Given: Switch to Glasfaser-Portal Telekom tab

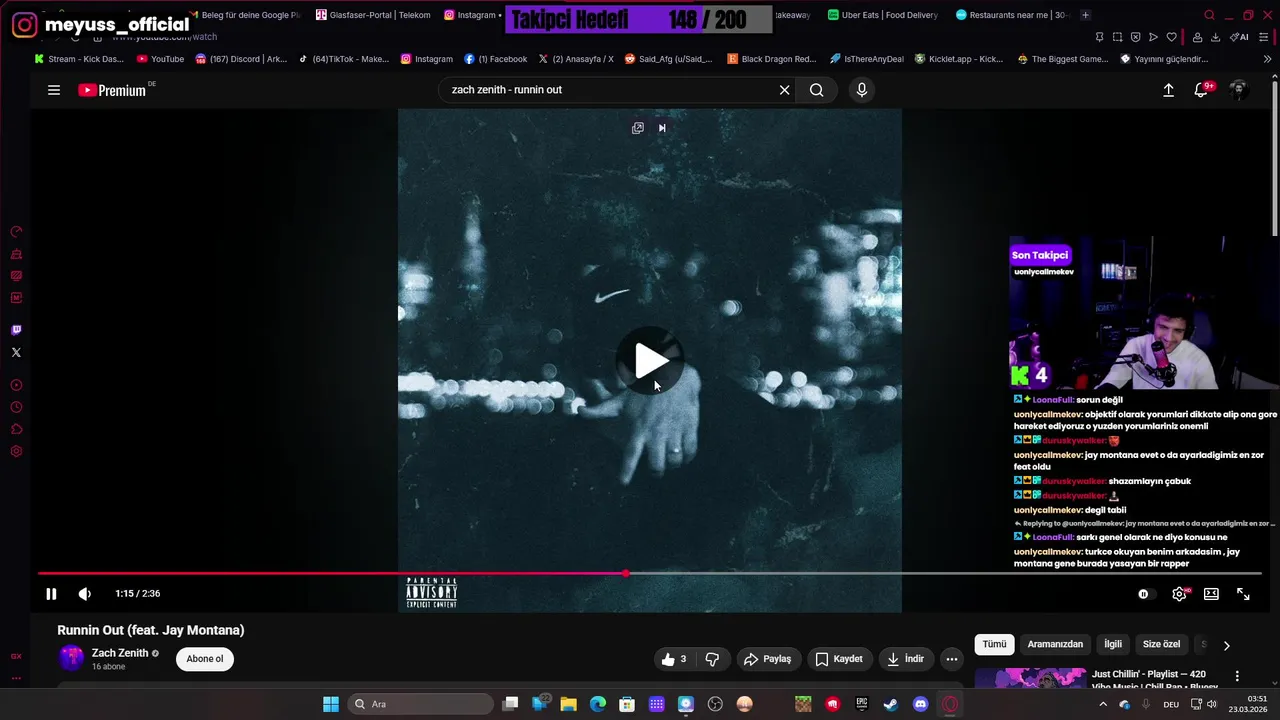Looking at the screenshot, I should 373,15.
